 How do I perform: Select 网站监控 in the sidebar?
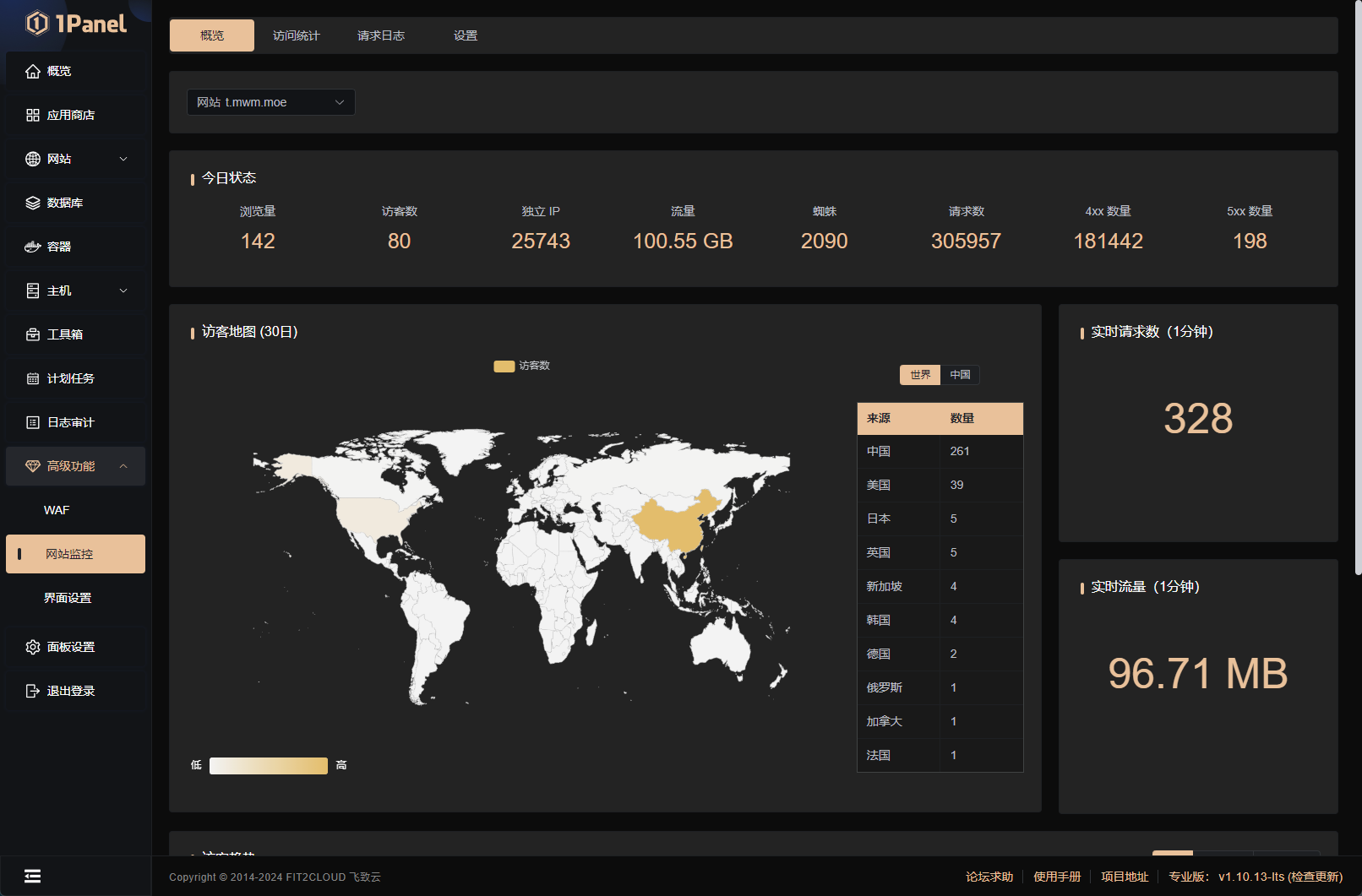tap(75, 554)
